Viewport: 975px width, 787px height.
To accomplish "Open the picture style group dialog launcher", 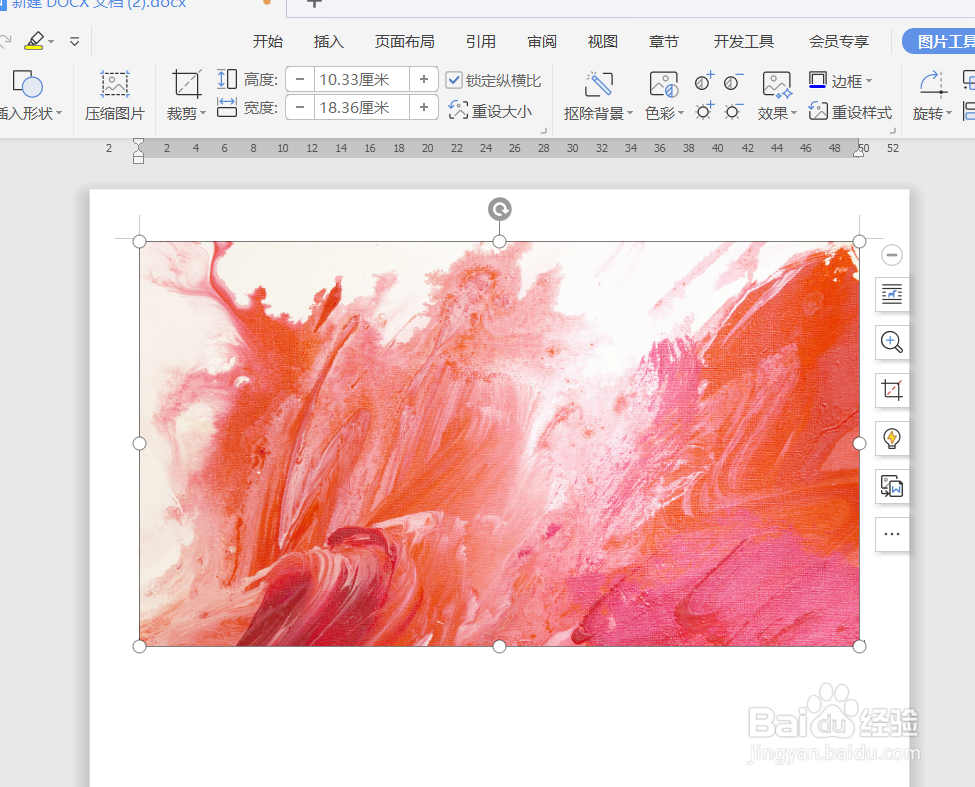I will click(x=893, y=131).
